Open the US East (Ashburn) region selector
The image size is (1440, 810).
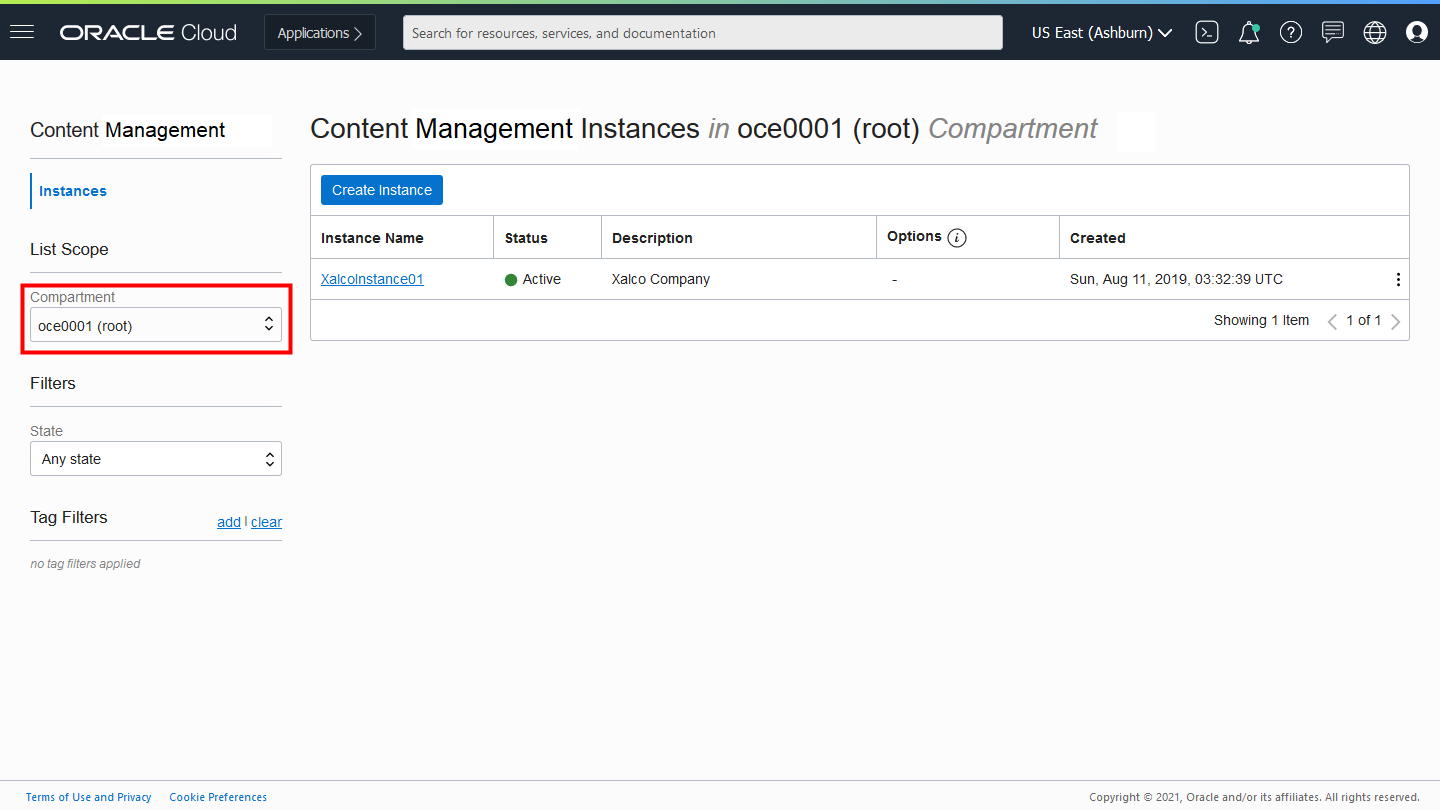[1102, 33]
